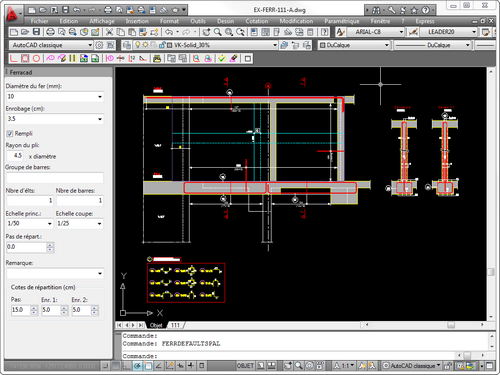Click the Undo arrow in standard toolbar
The width and height of the screenshot is (500, 375).
point(169,32)
